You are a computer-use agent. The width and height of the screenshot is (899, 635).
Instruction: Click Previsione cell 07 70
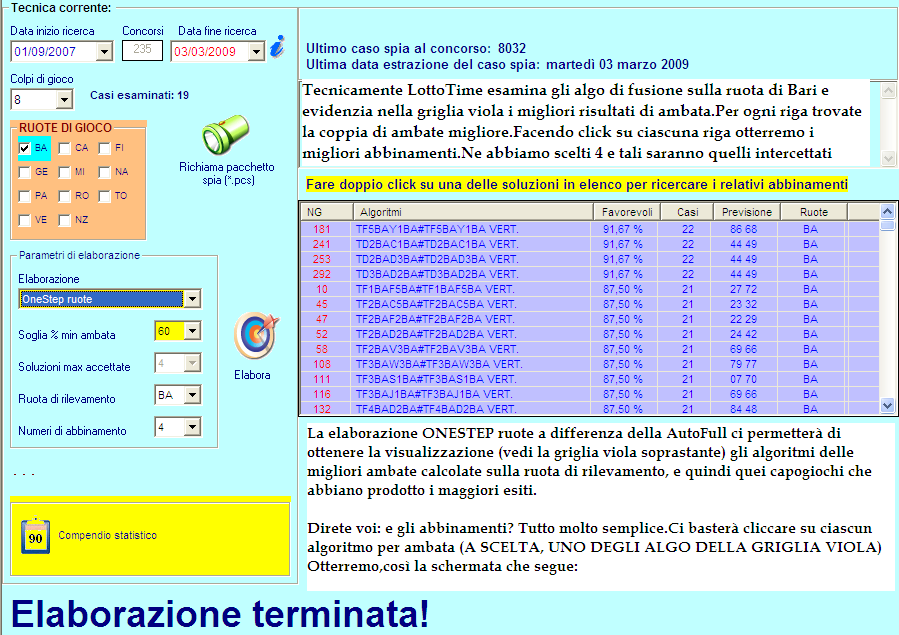pyautogui.click(x=743, y=379)
